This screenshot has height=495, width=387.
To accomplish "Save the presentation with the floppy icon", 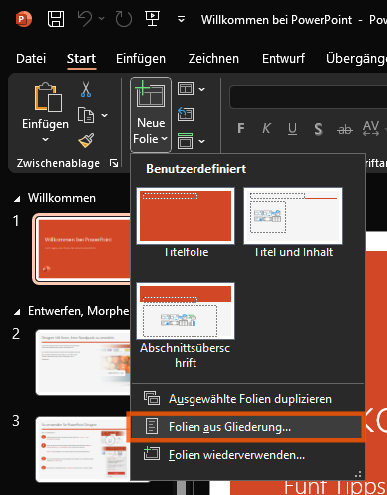I will click(56, 19).
